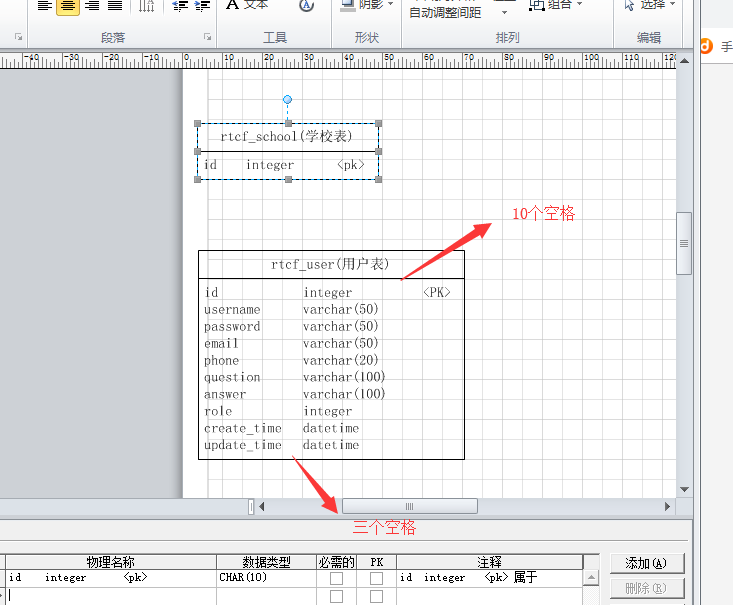Open the 段落 dialog launcher
The height and width of the screenshot is (605, 733).
tap(207, 37)
